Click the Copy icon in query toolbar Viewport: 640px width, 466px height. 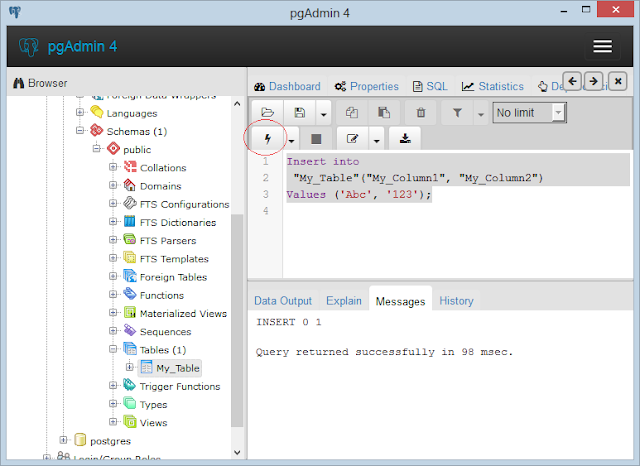point(352,113)
